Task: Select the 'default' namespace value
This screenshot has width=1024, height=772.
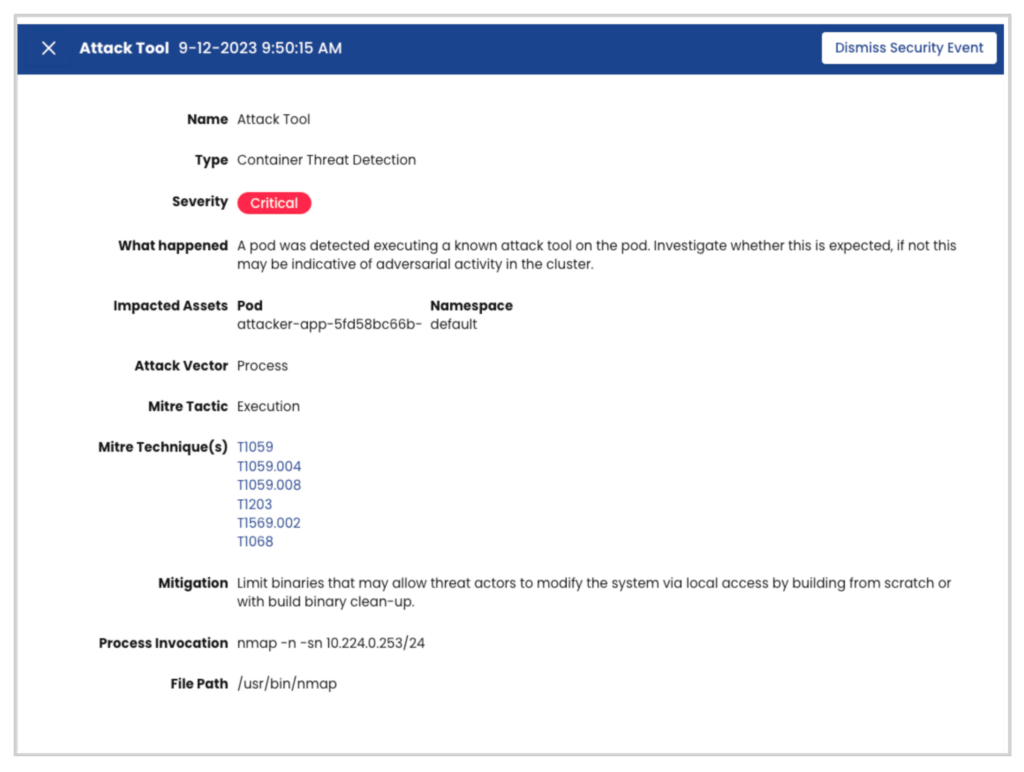Action: click(x=453, y=324)
